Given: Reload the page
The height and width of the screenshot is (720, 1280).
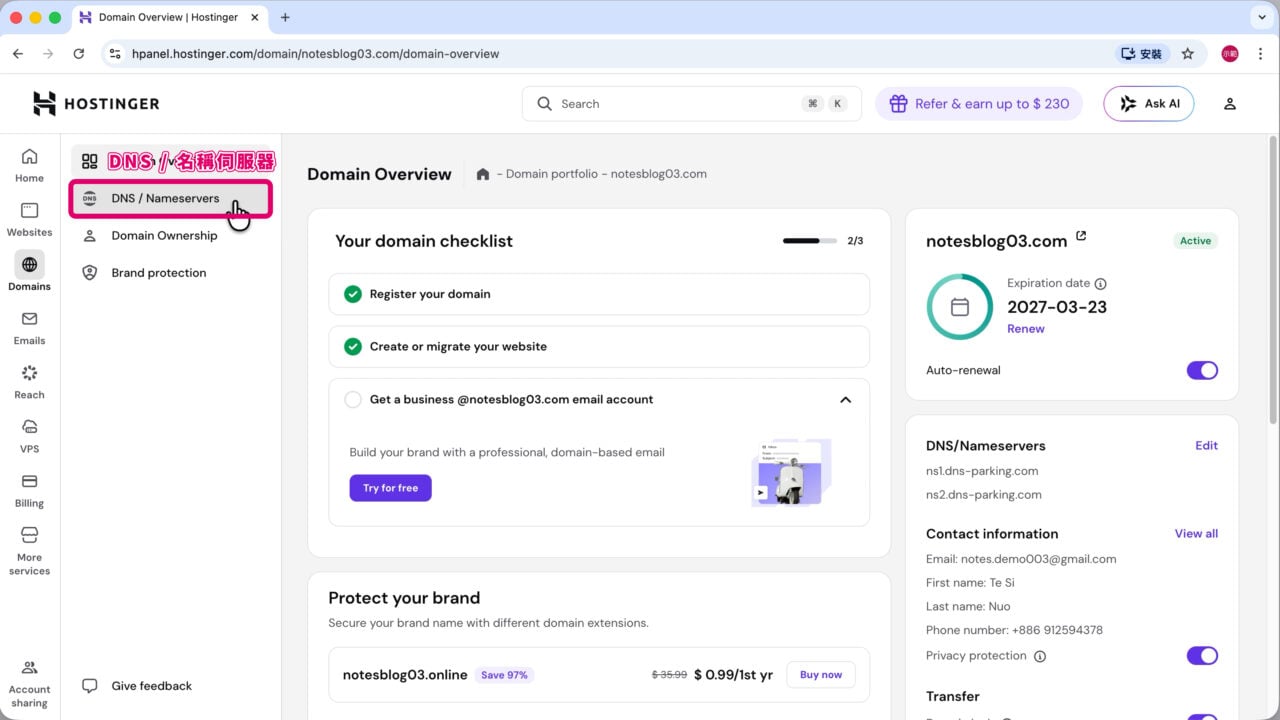Looking at the screenshot, I should [x=79, y=54].
